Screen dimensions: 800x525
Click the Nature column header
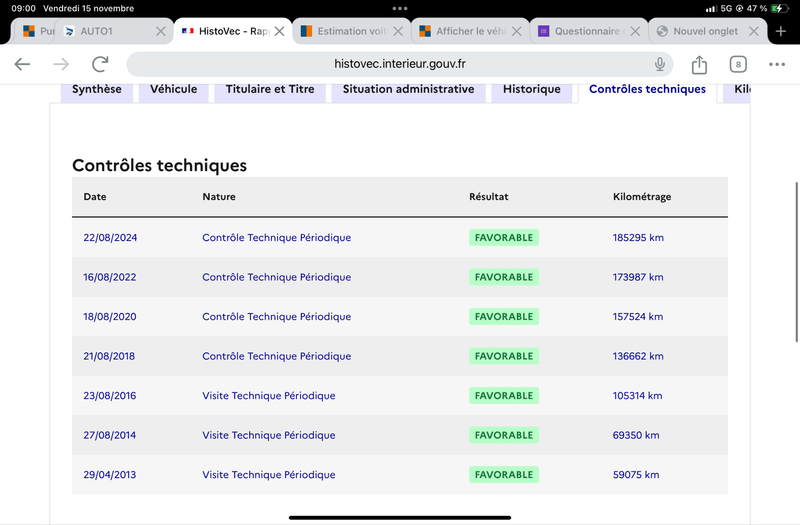pyautogui.click(x=219, y=197)
